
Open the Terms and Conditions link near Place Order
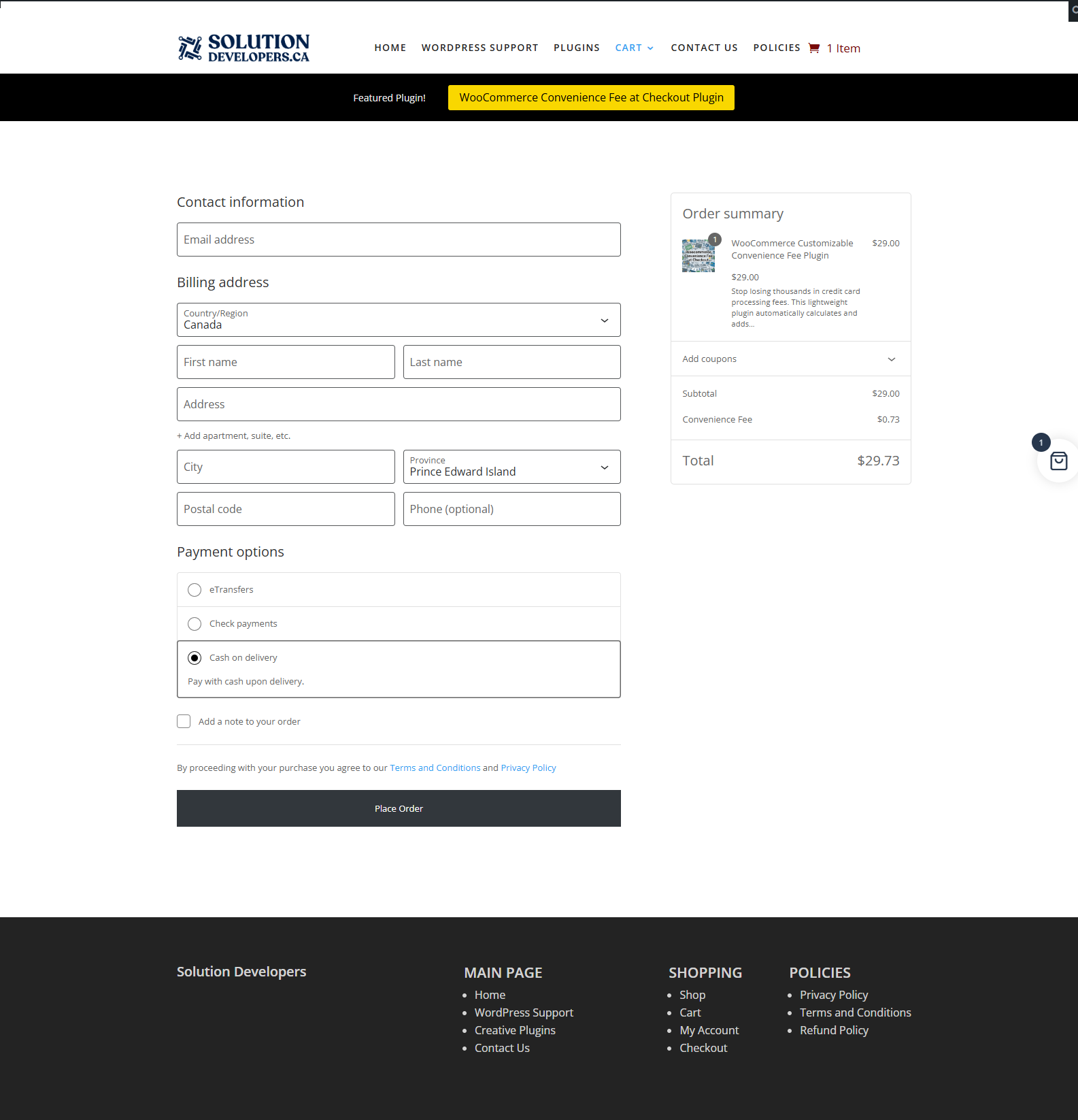tap(435, 768)
